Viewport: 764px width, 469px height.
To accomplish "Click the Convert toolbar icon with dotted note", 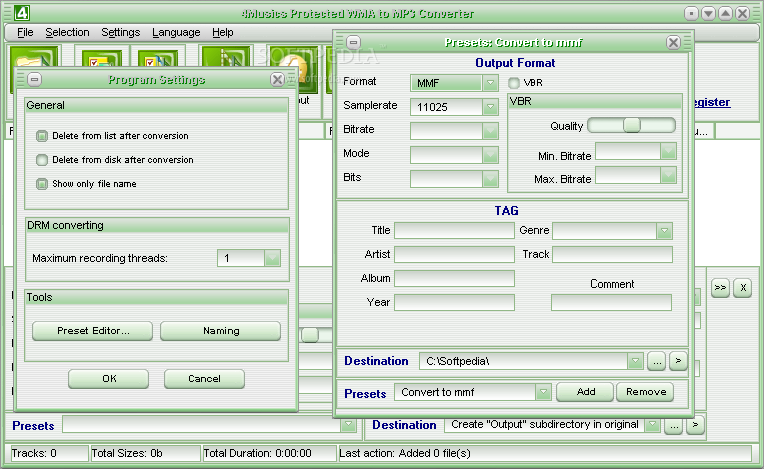I will click(226, 57).
